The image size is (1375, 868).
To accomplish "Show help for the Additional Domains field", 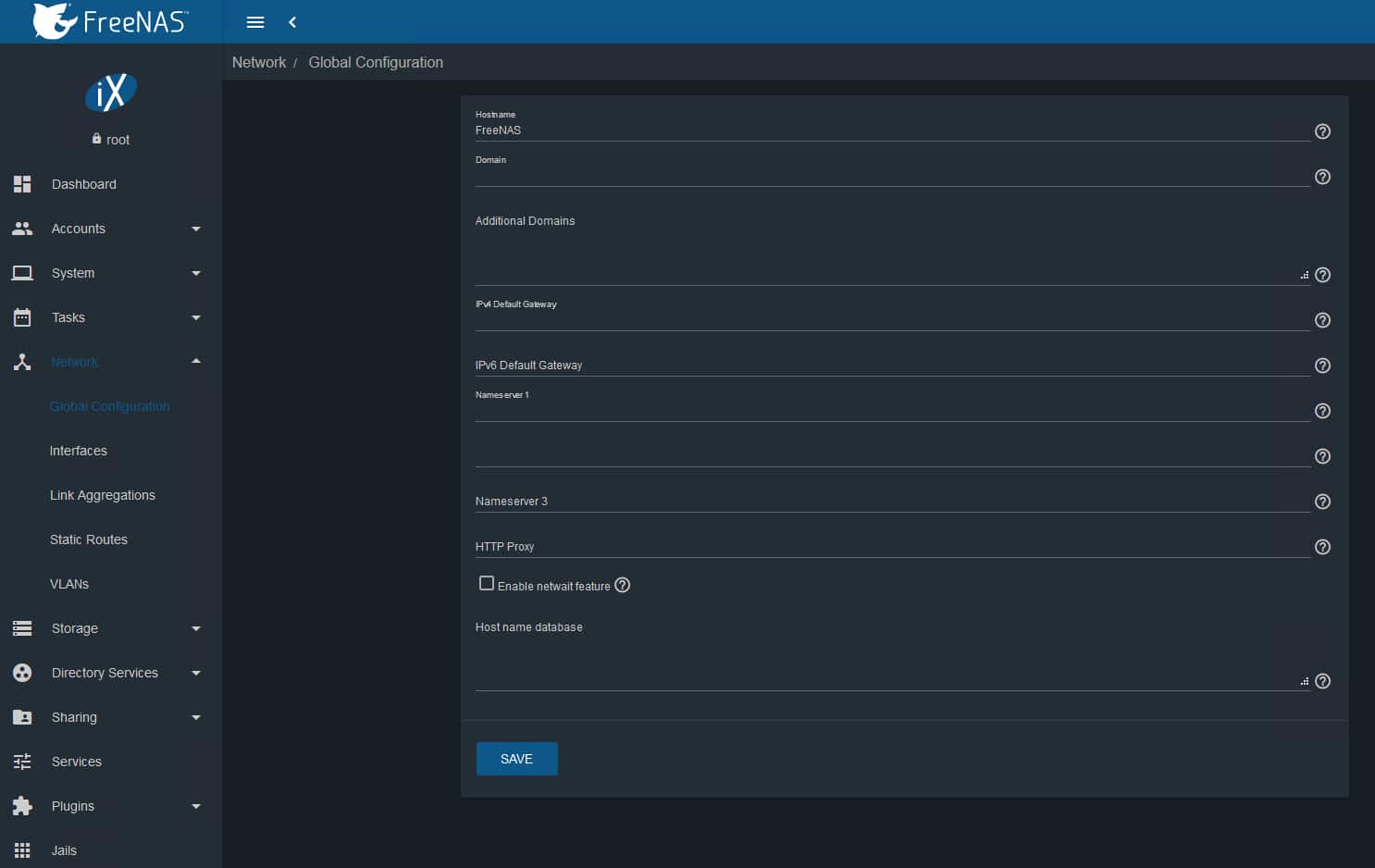I will tap(1322, 275).
